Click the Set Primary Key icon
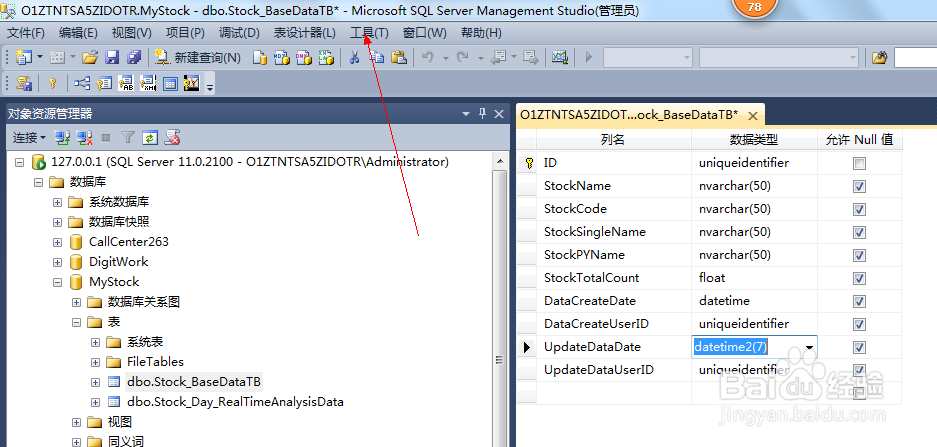The height and width of the screenshot is (447, 937). tap(53, 83)
